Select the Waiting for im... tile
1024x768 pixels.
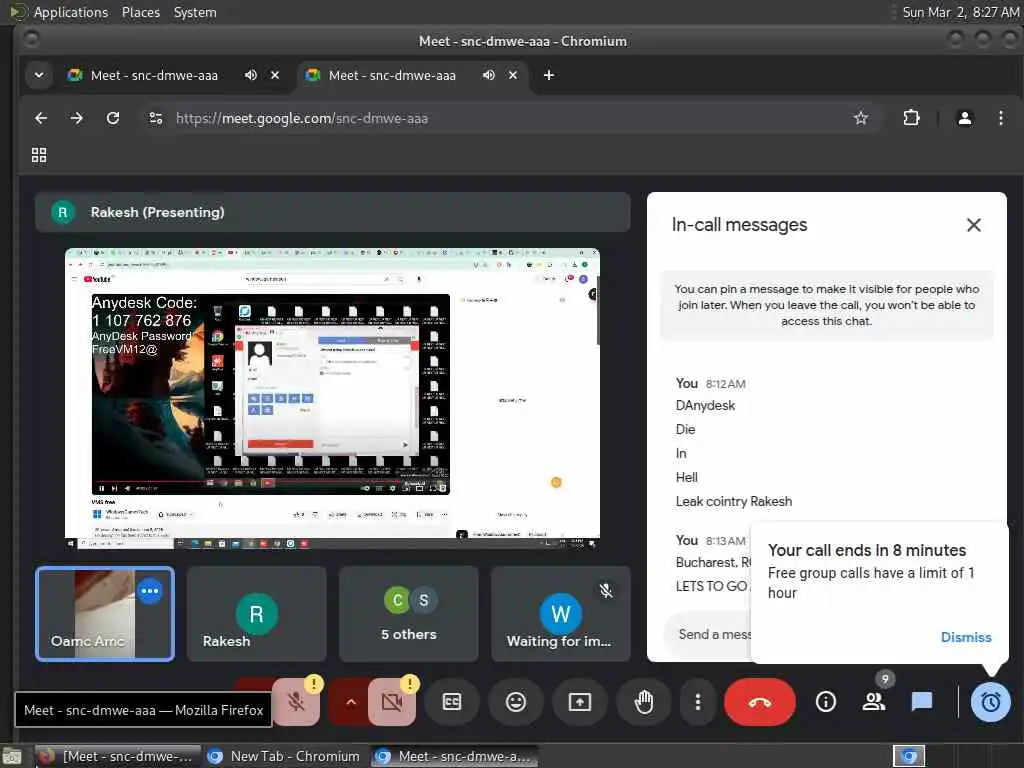tap(560, 614)
